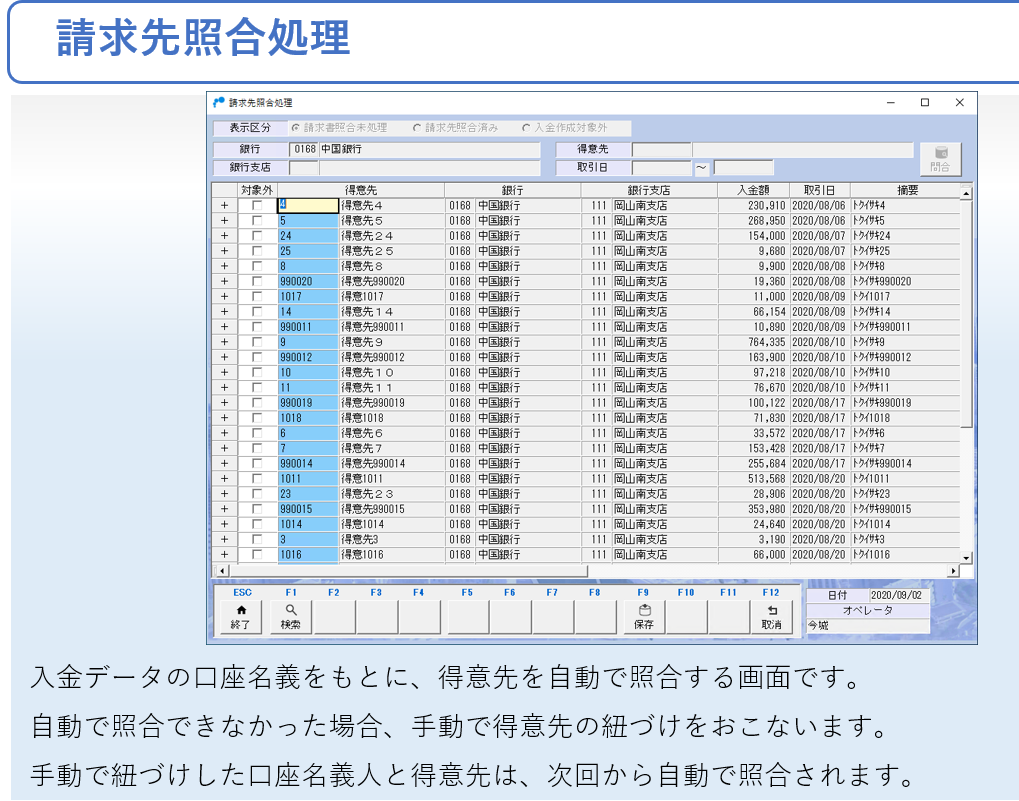Select the 入金作成対象外 radio button
The width and height of the screenshot is (1019, 801).
click(x=526, y=128)
